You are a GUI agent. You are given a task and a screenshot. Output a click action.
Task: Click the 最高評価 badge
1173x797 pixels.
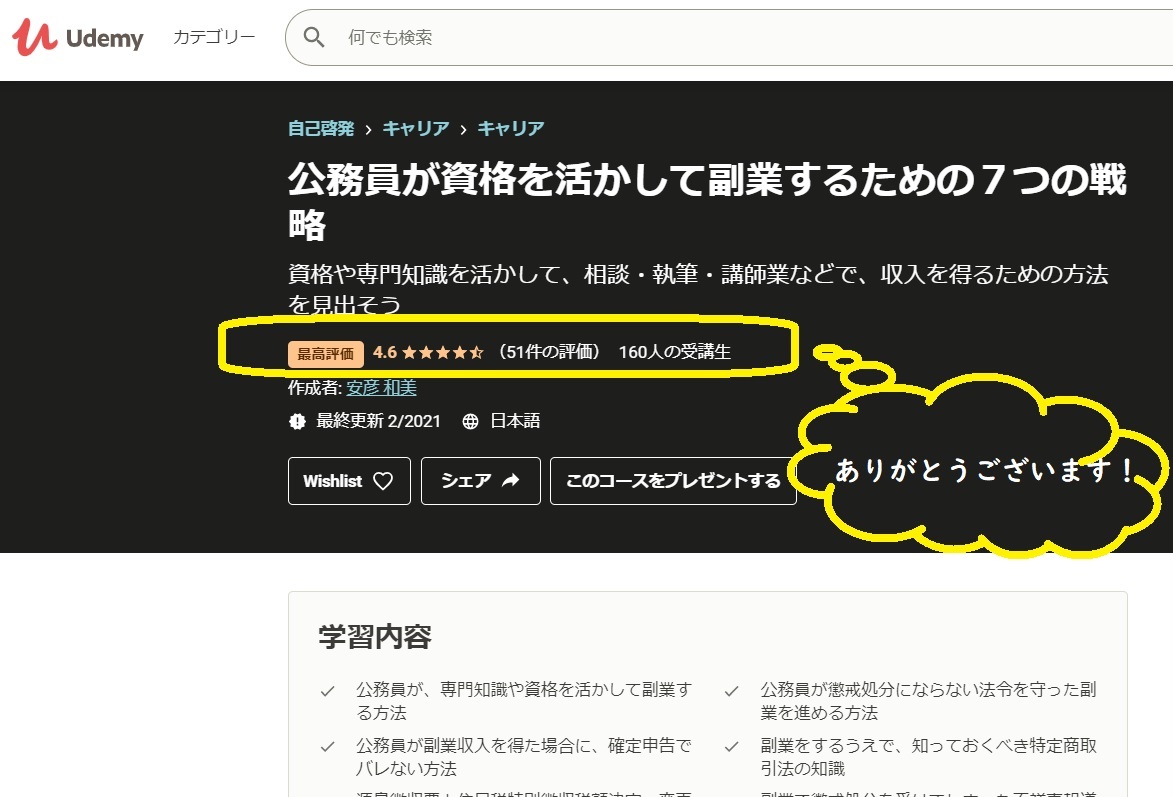(x=325, y=352)
